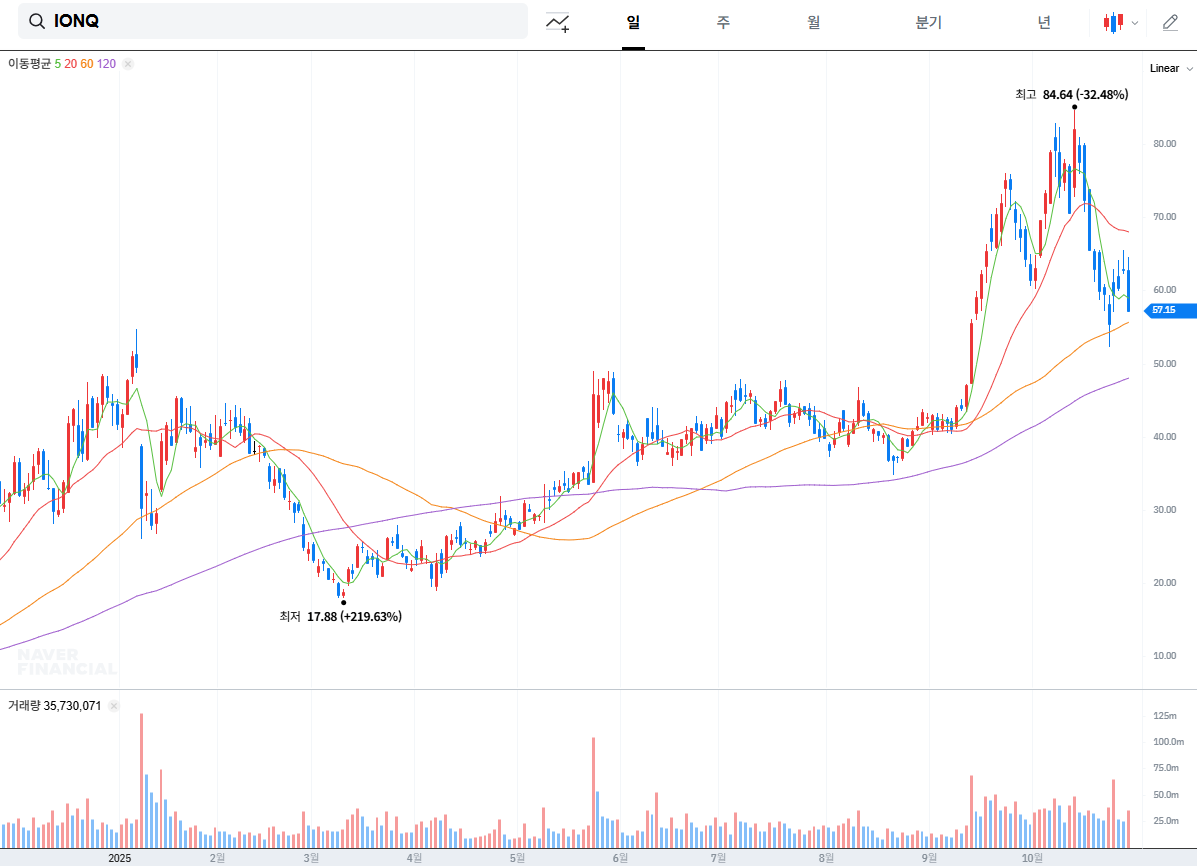Click the 120-day moving average value
Image resolution: width=1197 pixels, height=866 pixels.
(x=106, y=64)
